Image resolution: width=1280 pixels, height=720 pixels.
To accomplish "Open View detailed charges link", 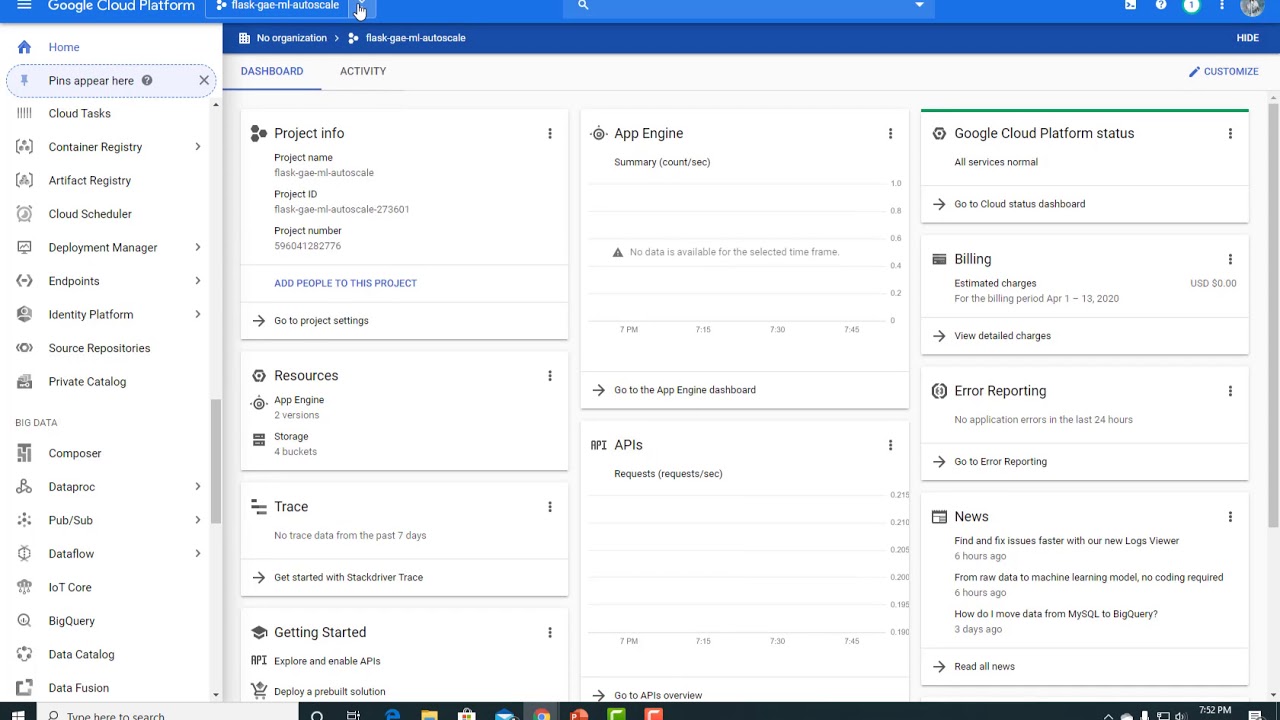I will point(1002,336).
